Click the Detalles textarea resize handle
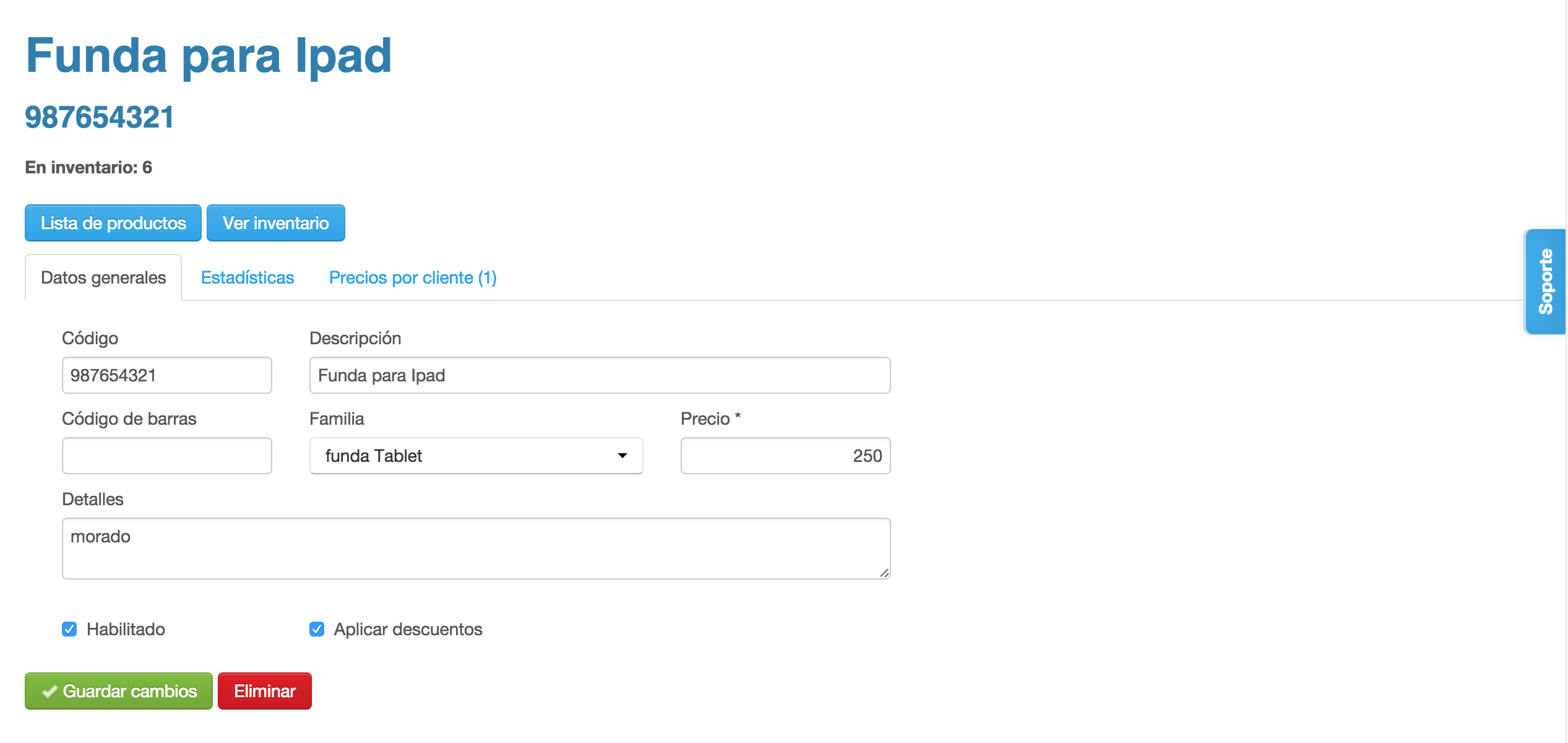Screen dimensions: 1568x743 tap(884, 573)
